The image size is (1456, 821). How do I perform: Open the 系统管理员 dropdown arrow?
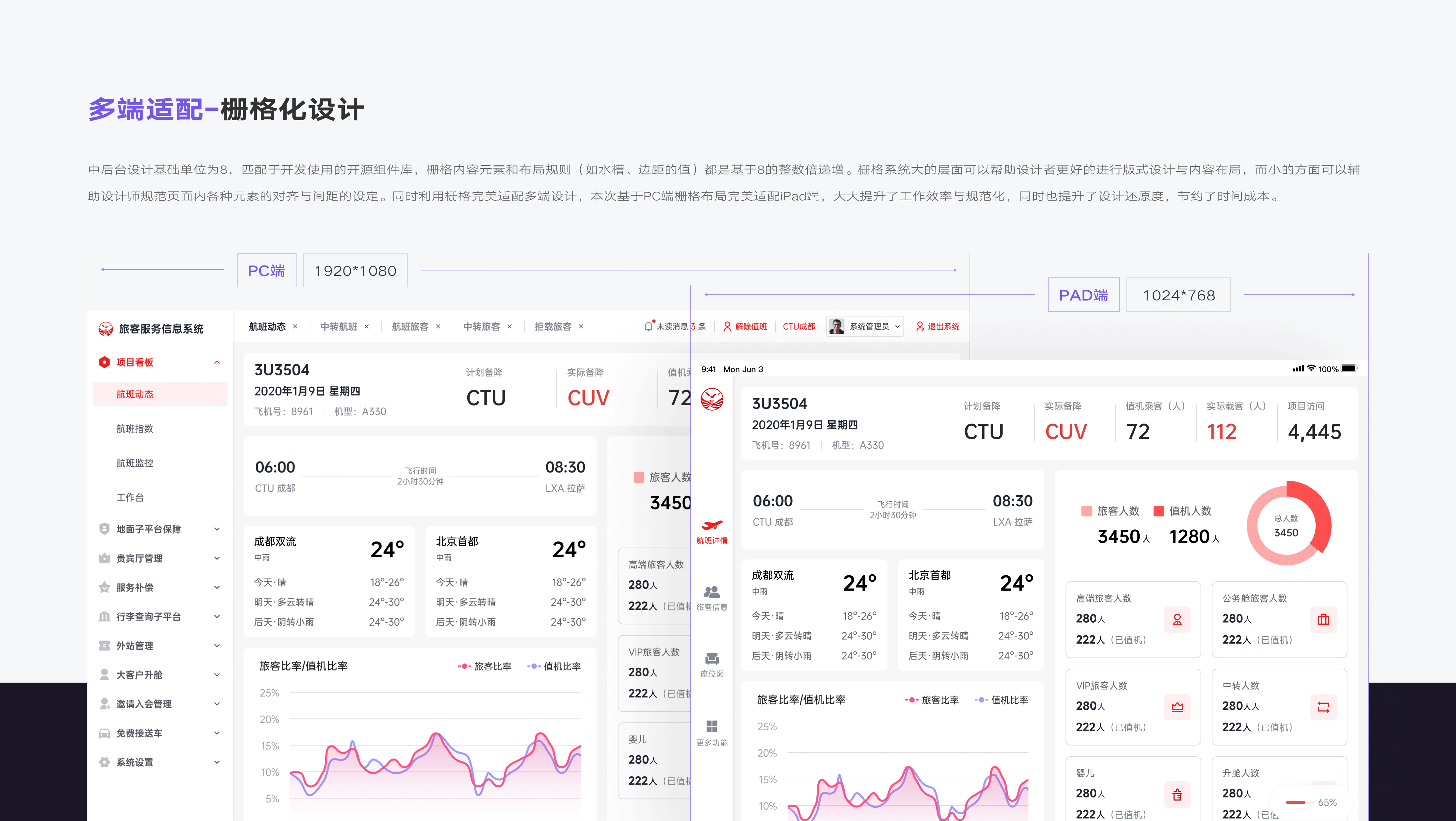coord(897,326)
